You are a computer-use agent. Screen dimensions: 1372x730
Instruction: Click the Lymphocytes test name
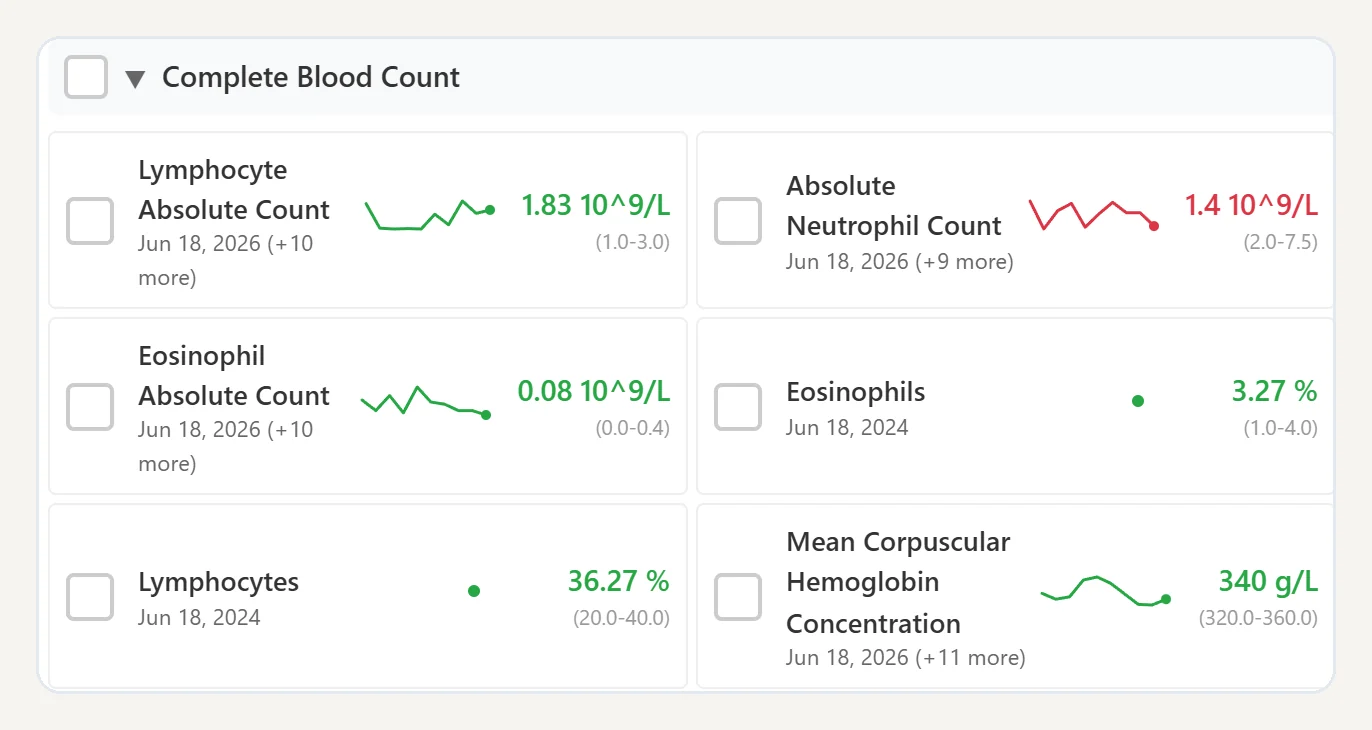pos(218,582)
